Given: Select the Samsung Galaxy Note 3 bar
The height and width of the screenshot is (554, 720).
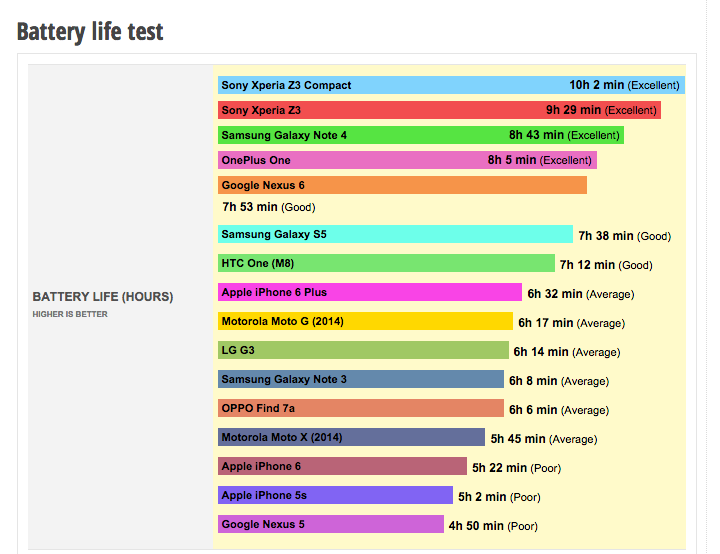Looking at the screenshot, I should click(361, 379).
